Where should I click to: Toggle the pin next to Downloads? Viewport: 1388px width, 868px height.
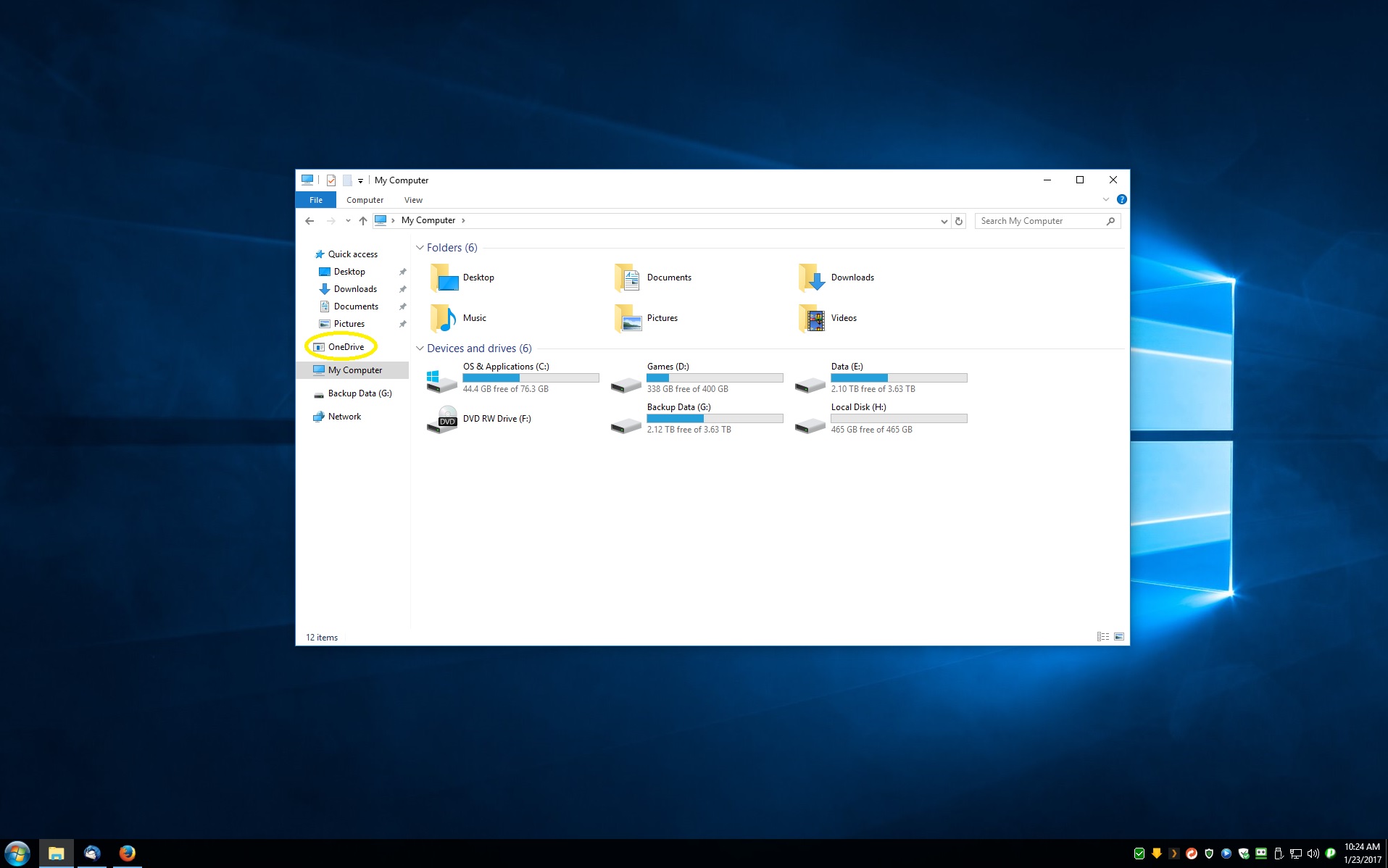pos(403,289)
